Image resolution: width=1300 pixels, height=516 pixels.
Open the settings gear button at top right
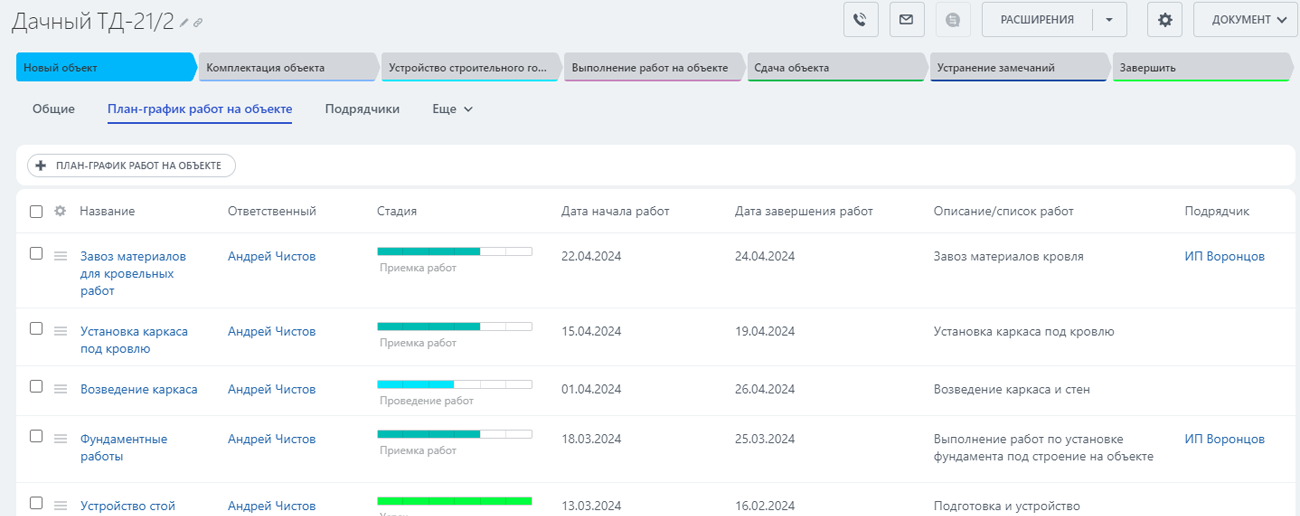pyautogui.click(x=1164, y=20)
